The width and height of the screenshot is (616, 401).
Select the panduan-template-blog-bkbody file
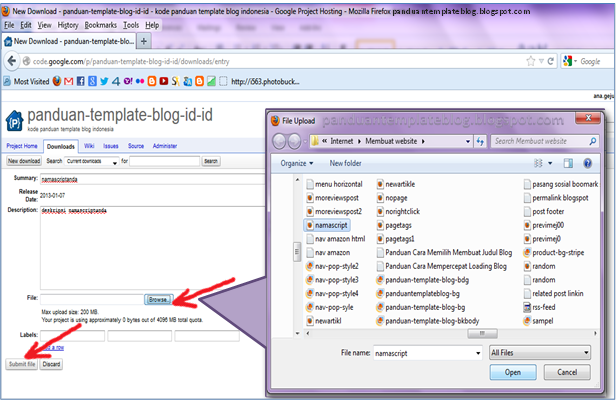pyautogui.click(x=428, y=321)
